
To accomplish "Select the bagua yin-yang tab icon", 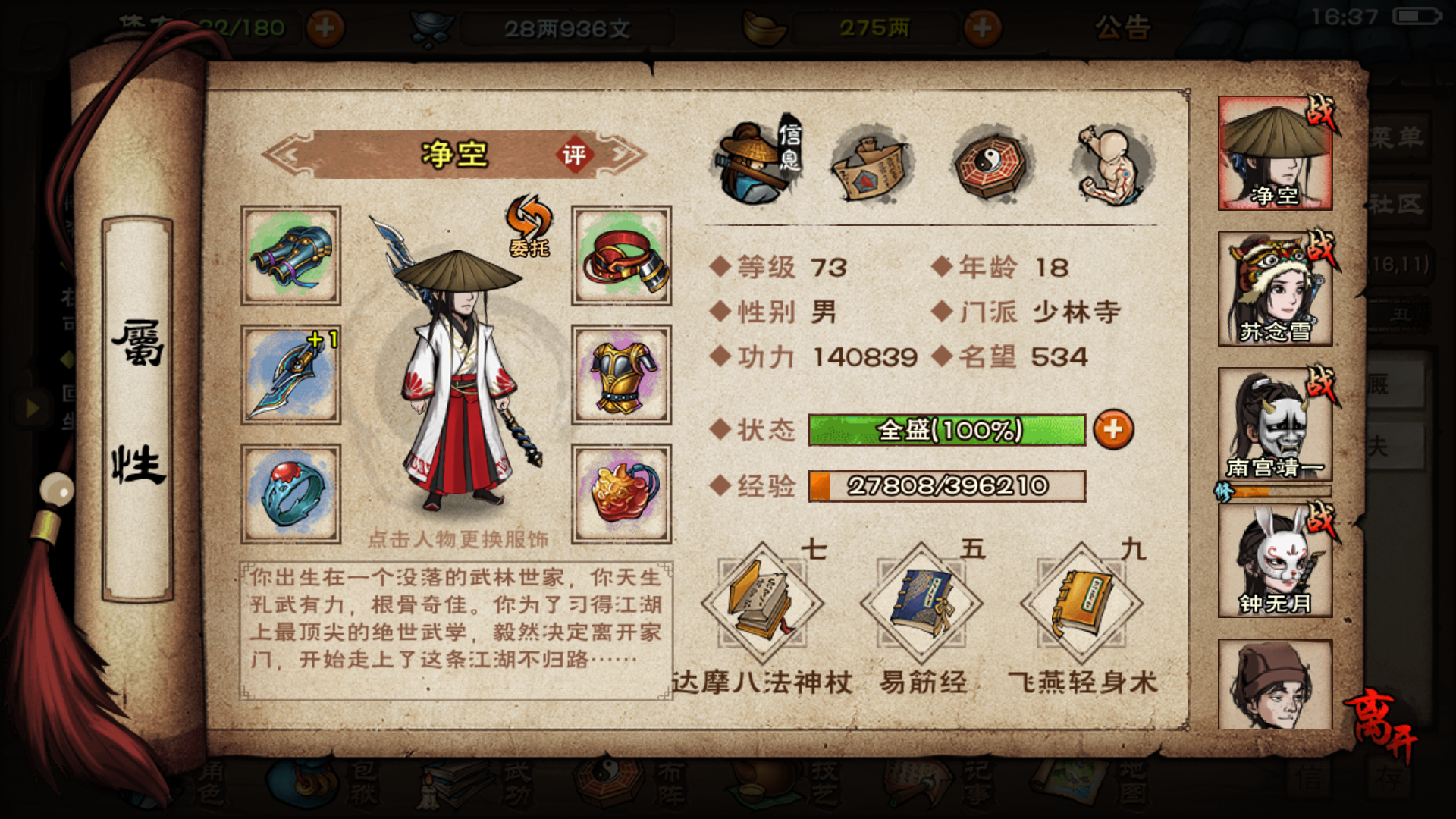I will [x=990, y=162].
